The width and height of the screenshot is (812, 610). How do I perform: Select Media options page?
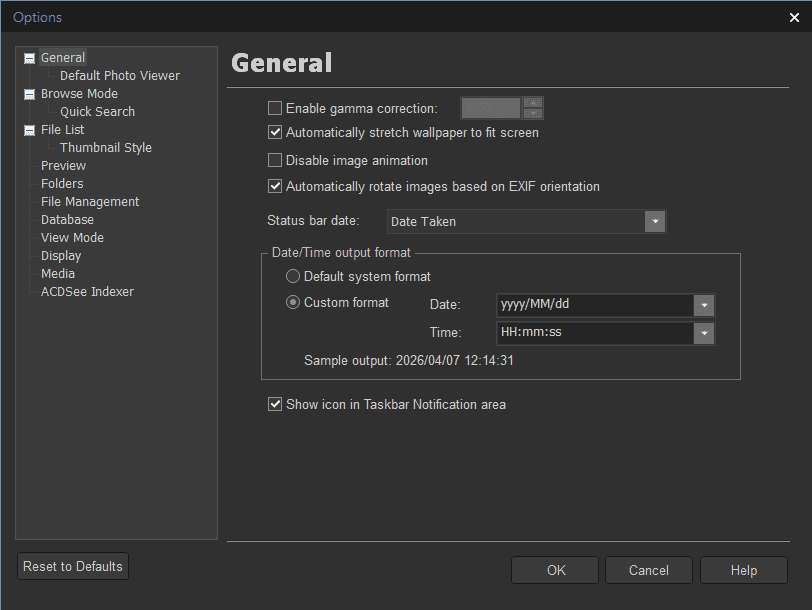[x=57, y=273]
